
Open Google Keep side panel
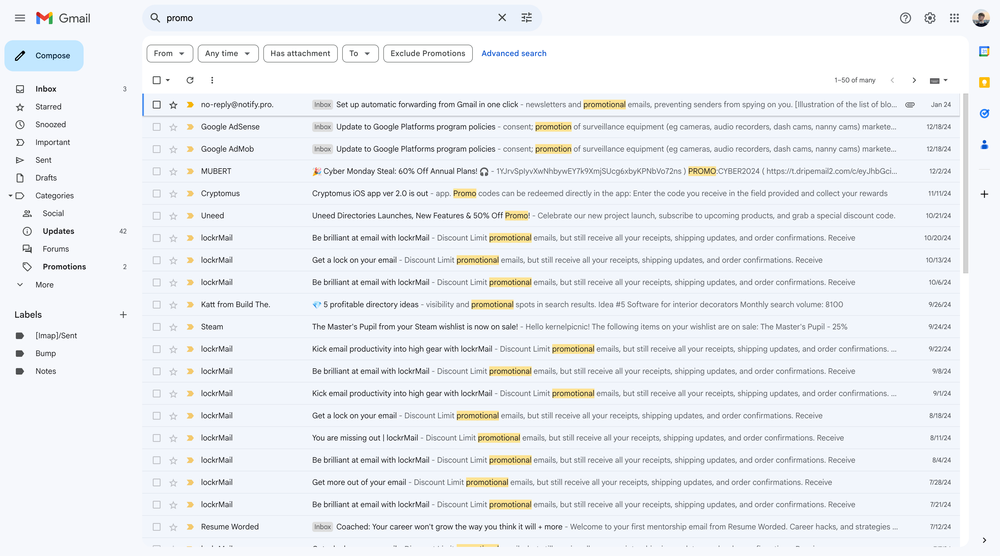[x=984, y=82]
